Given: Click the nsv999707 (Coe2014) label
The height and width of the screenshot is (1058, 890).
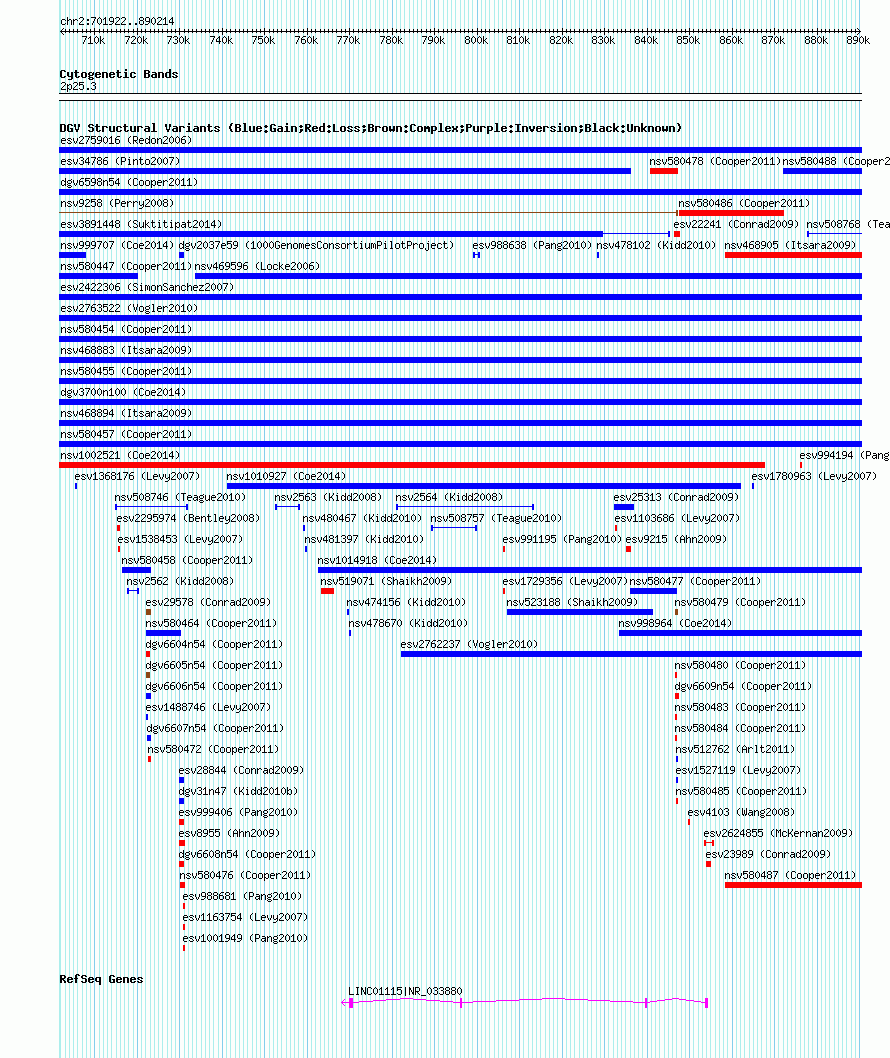Looking at the screenshot, I should pos(117,245).
